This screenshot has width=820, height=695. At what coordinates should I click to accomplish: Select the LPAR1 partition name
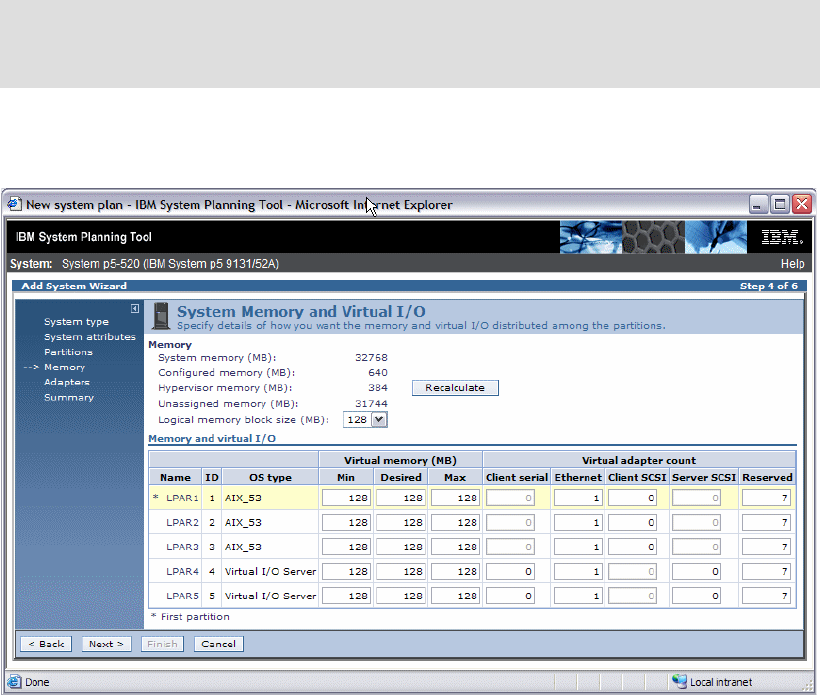(182, 498)
